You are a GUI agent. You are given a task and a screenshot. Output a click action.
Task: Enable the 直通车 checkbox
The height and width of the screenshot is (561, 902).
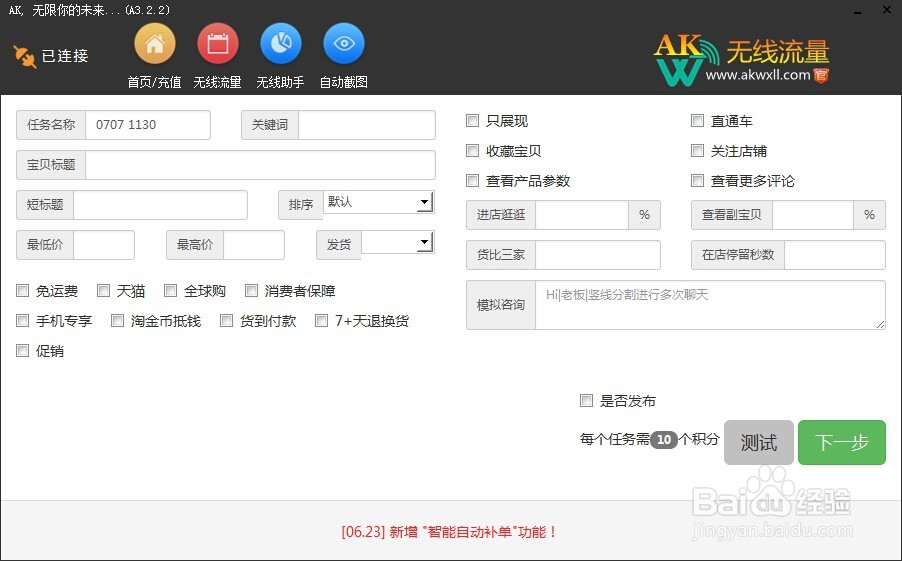[697, 120]
